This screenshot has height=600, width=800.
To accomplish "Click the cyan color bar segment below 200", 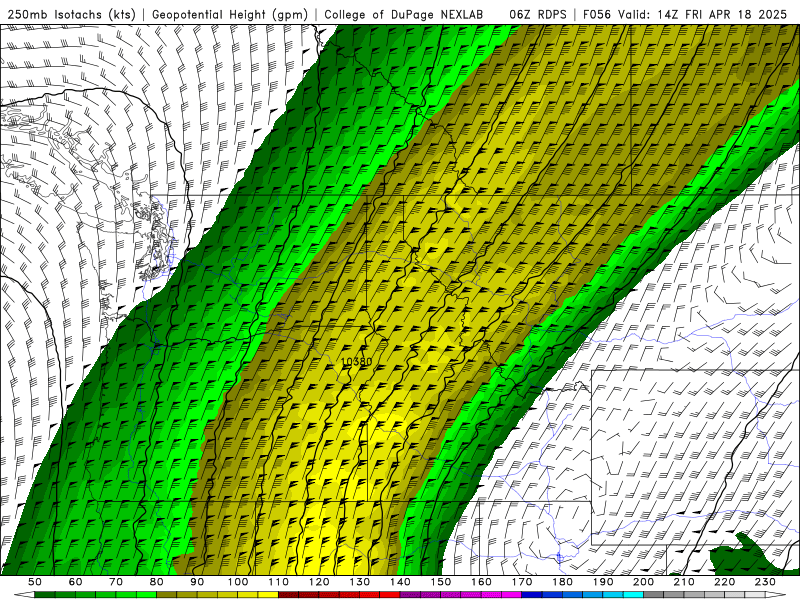I will (634, 595).
